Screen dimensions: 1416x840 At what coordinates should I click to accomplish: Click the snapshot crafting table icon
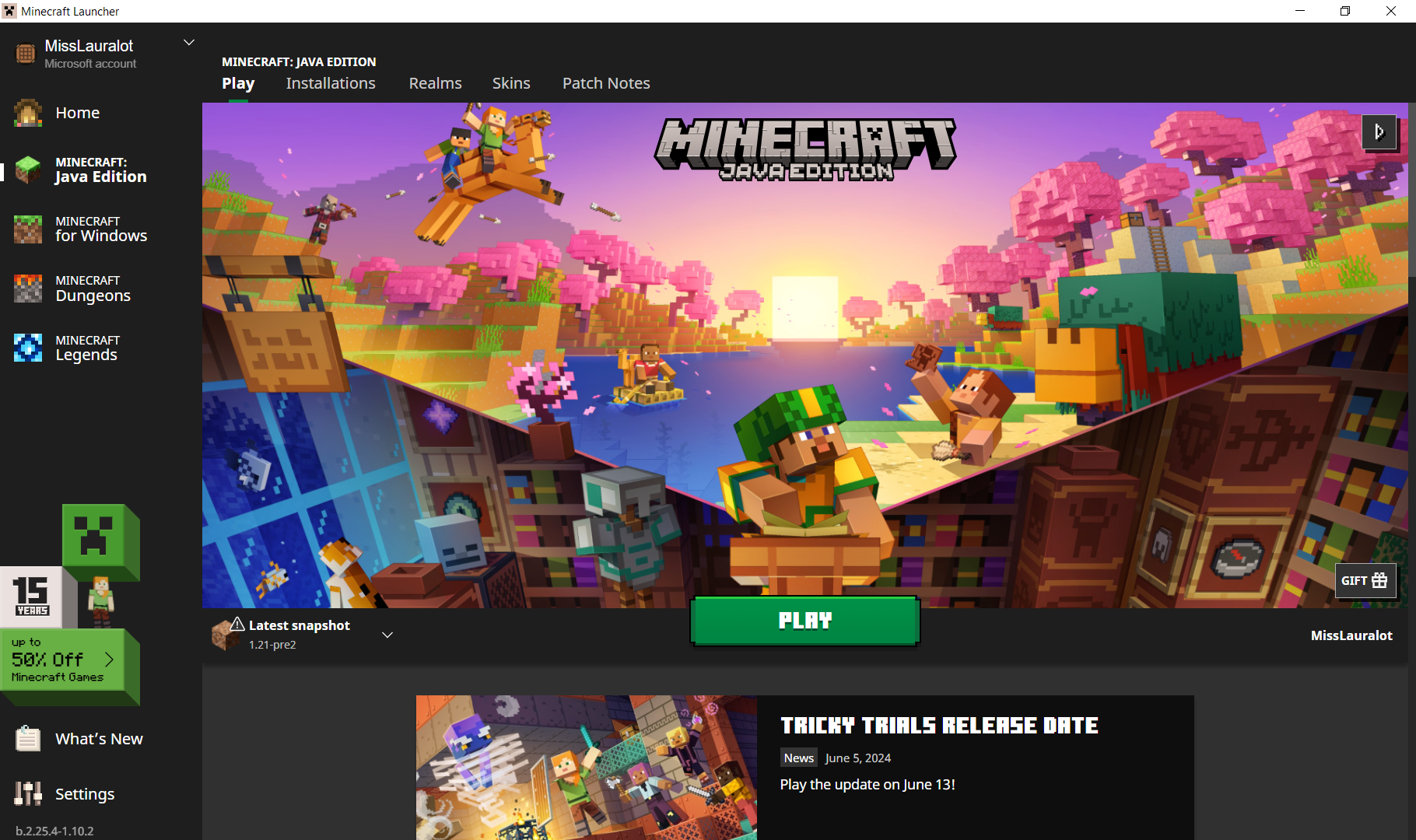[x=226, y=635]
